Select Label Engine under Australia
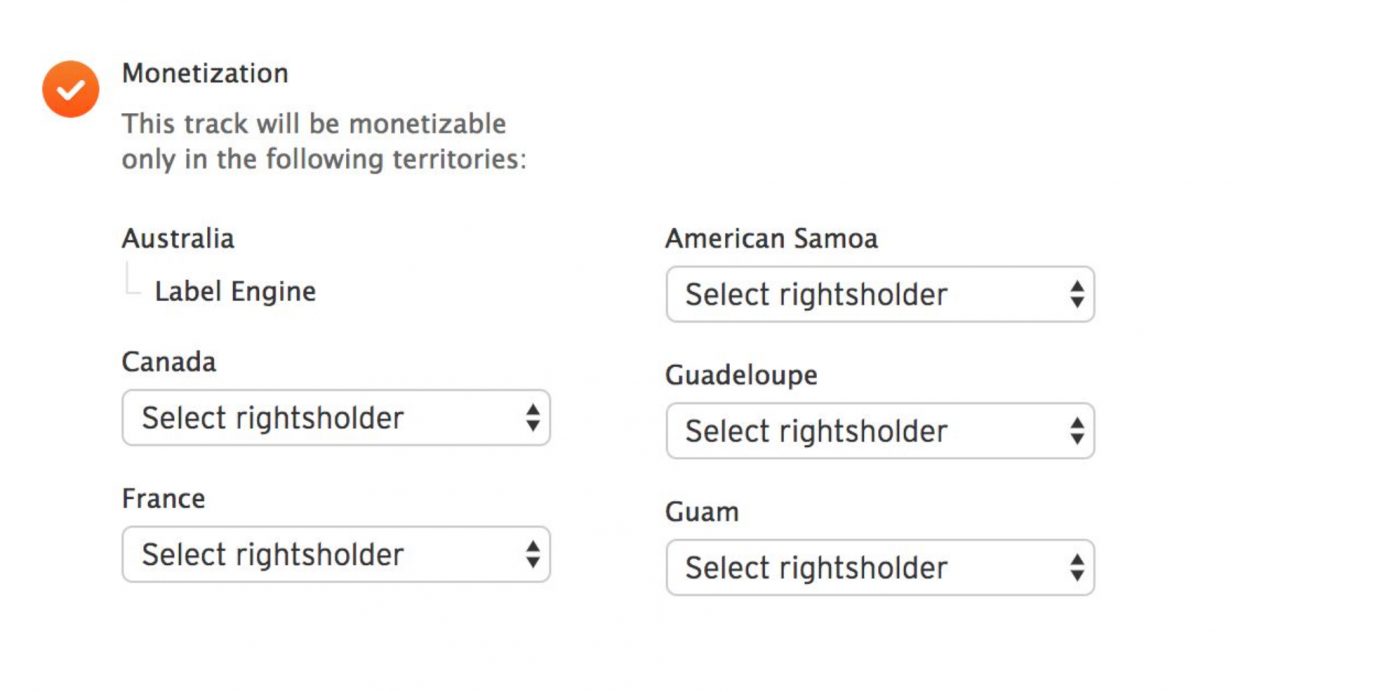The image size is (1384, 692). point(235,291)
